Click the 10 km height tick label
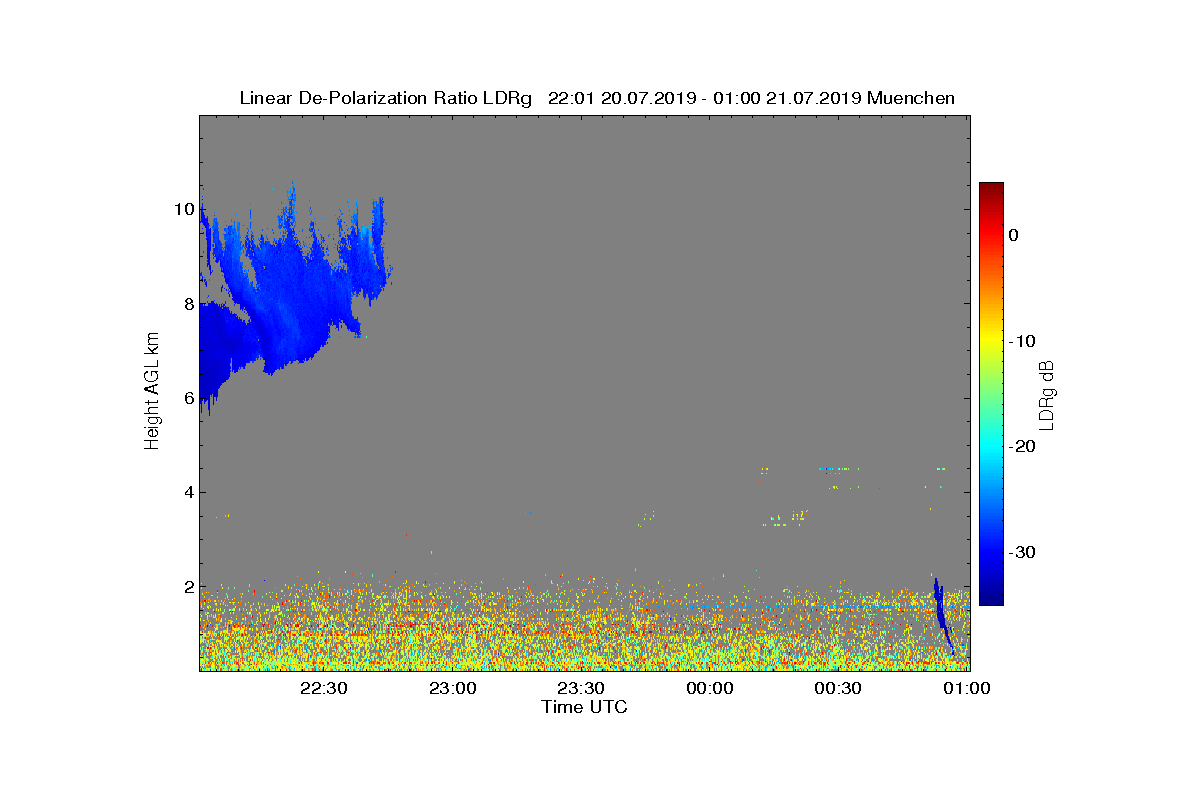This screenshot has height=800, width=1200. point(183,209)
